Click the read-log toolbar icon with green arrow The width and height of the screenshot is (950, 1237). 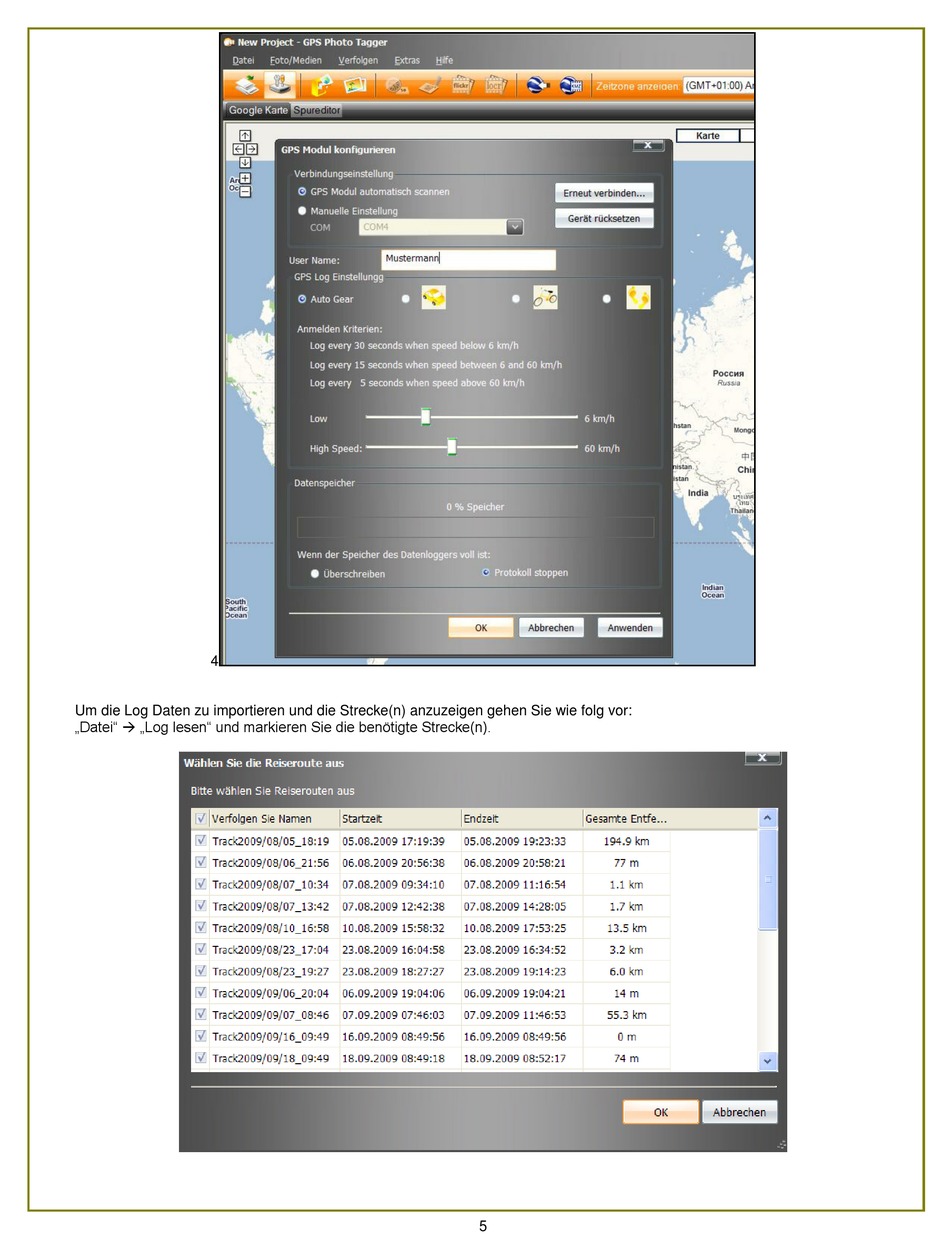[x=248, y=86]
